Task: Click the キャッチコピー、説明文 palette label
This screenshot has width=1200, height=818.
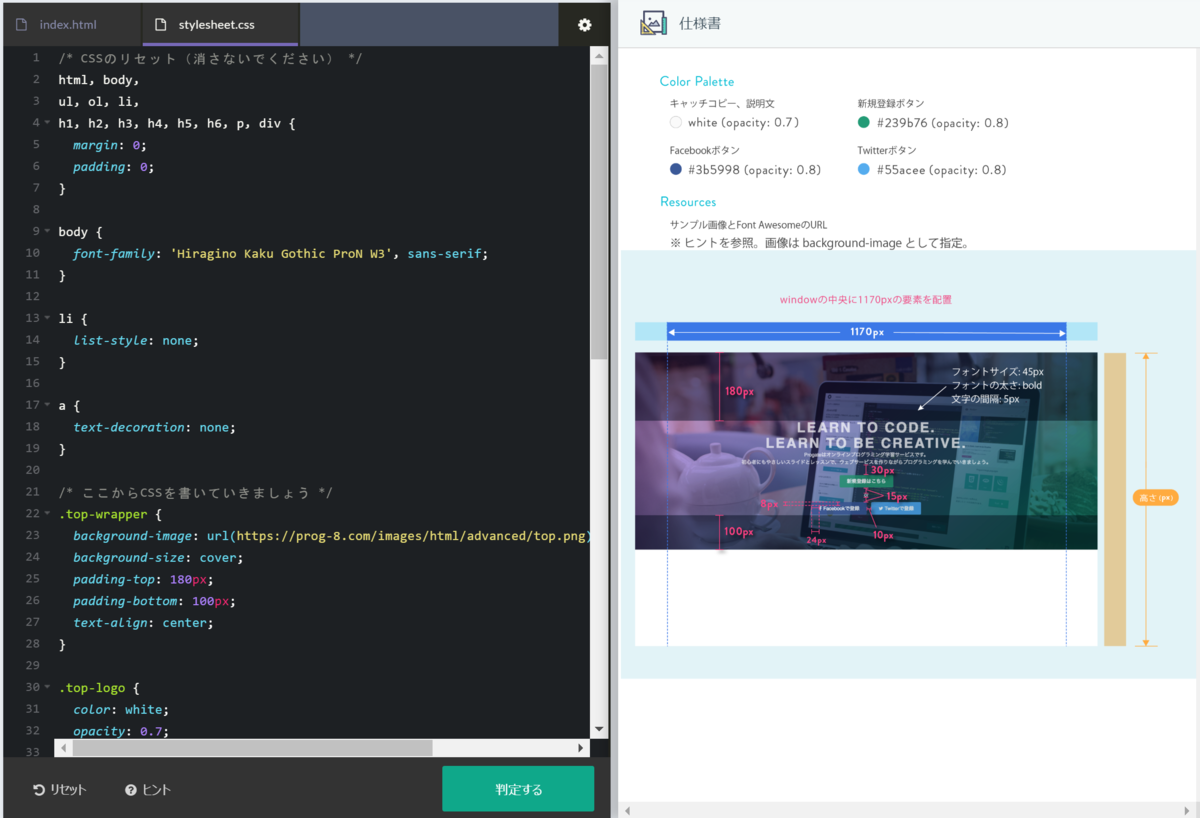Action: click(722, 103)
